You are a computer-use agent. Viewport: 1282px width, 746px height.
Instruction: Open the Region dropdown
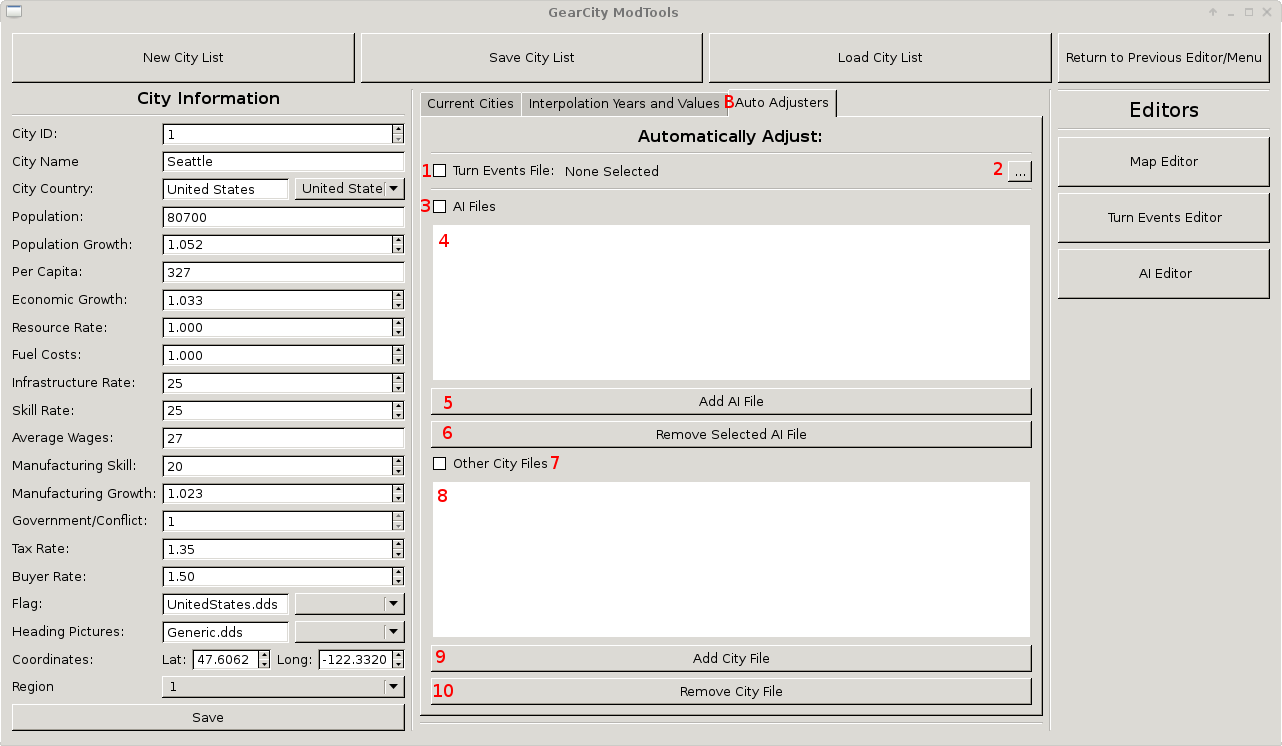click(283, 687)
